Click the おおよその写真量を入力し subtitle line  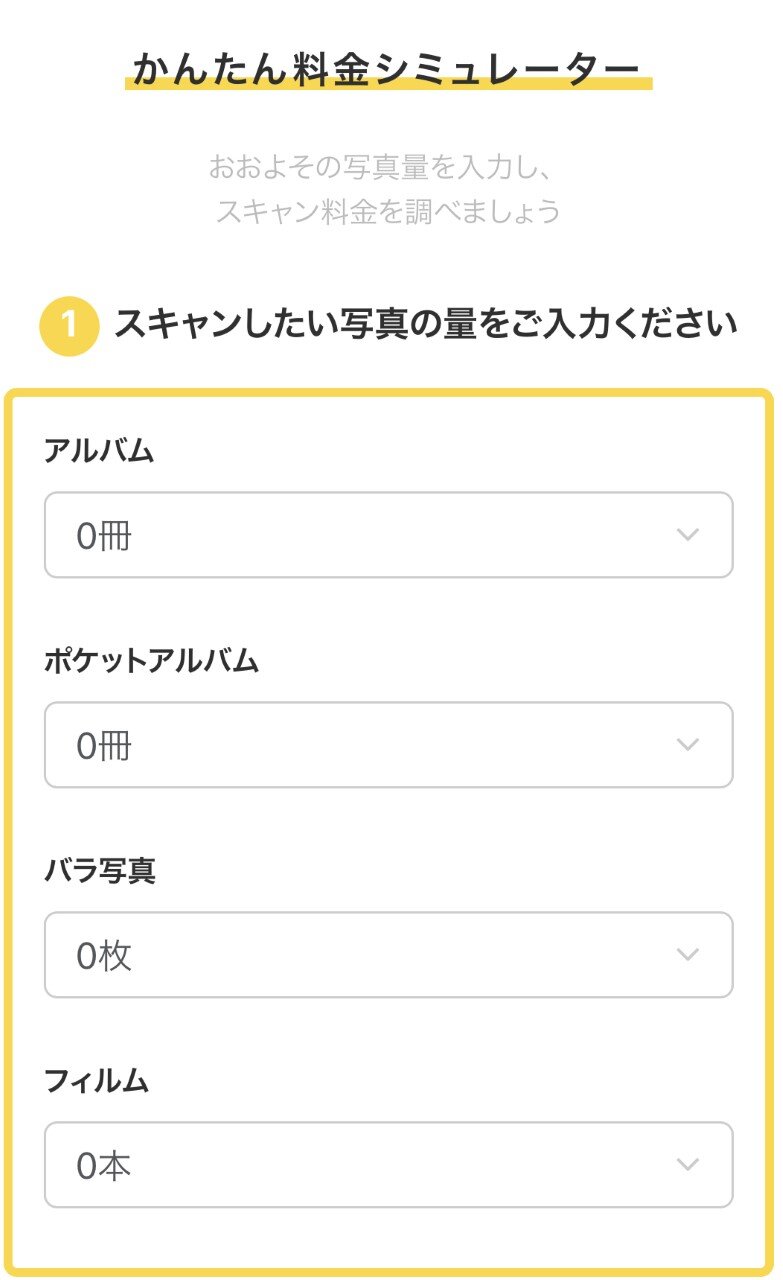coord(380,167)
